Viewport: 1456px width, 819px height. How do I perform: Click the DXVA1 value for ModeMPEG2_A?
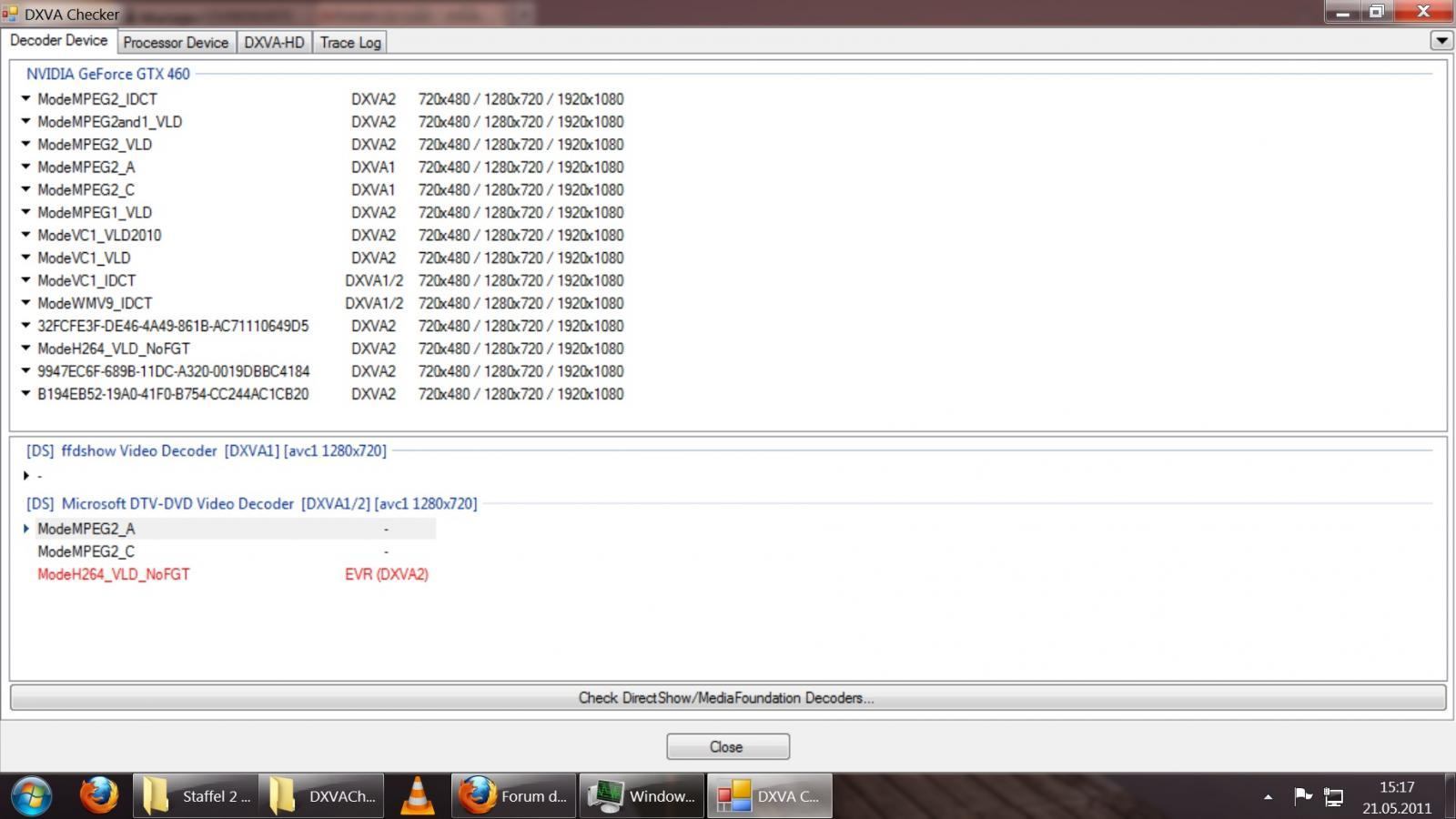pyautogui.click(x=373, y=167)
